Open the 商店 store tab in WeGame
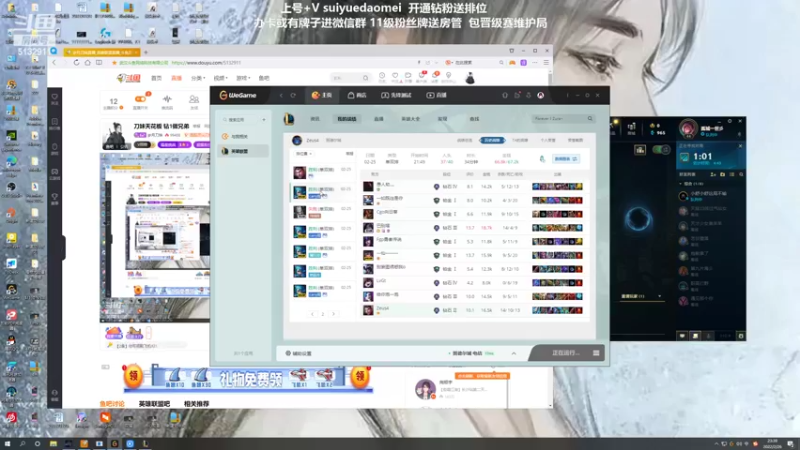 point(357,95)
